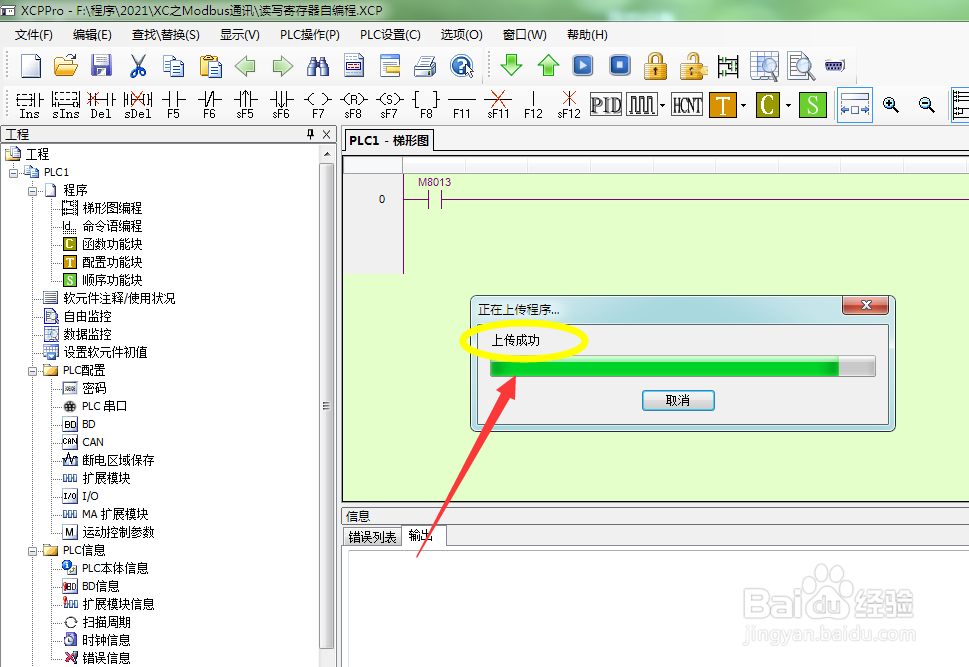Create a new file with toolbar icon
This screenshot has height=667, width=969.
30,66
